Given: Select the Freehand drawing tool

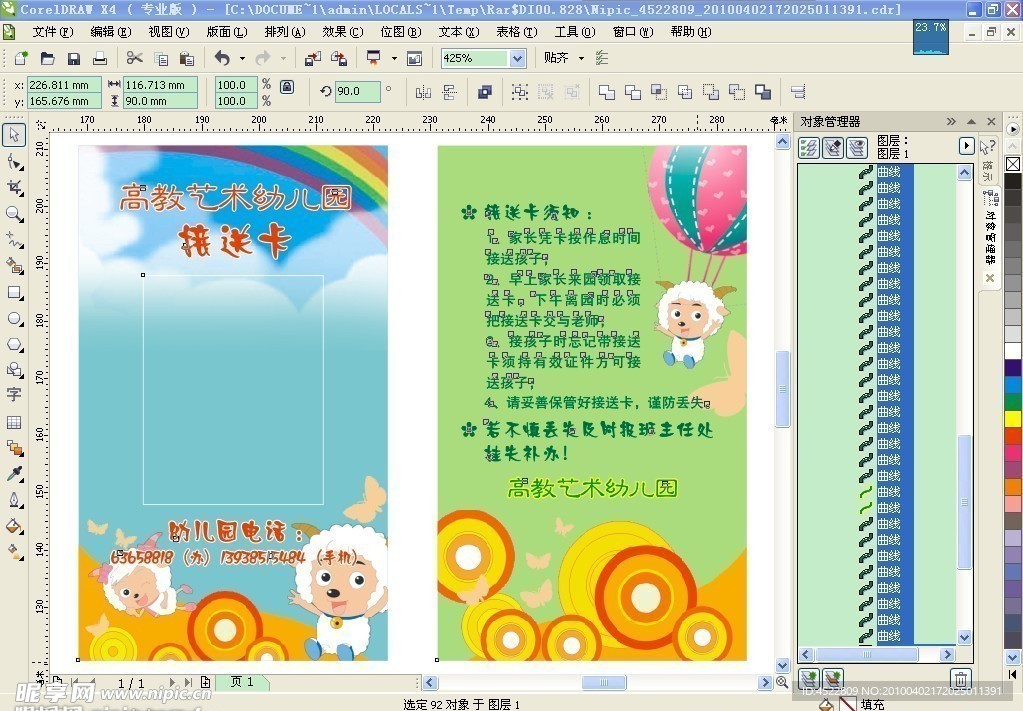Looking at the screenshot, I should coord(14,240).
